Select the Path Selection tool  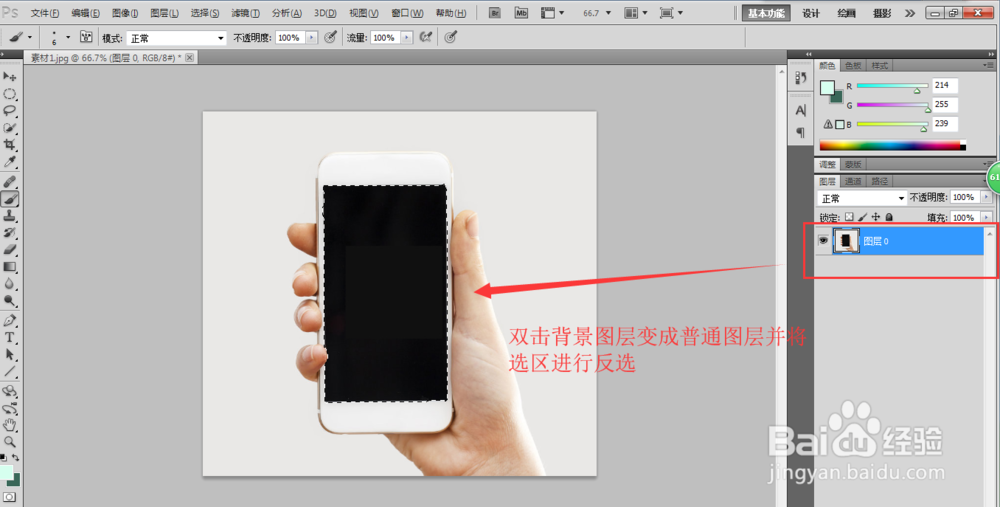[x=10, y=355]
